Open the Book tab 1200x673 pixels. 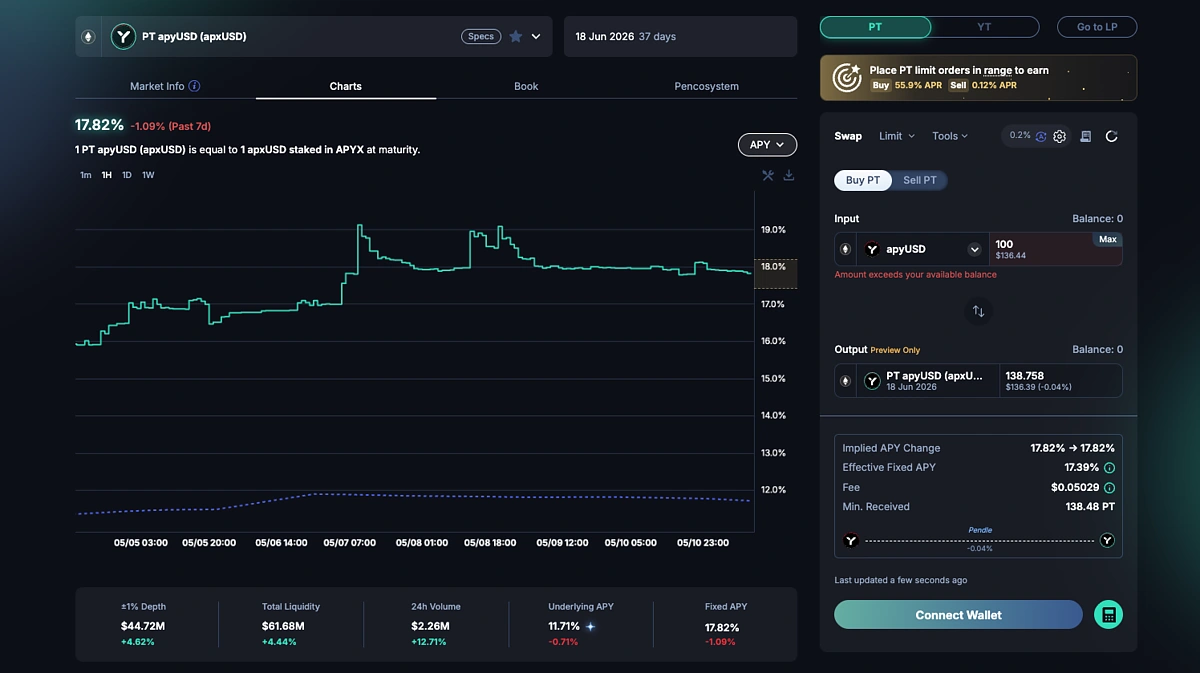[526, 86]
